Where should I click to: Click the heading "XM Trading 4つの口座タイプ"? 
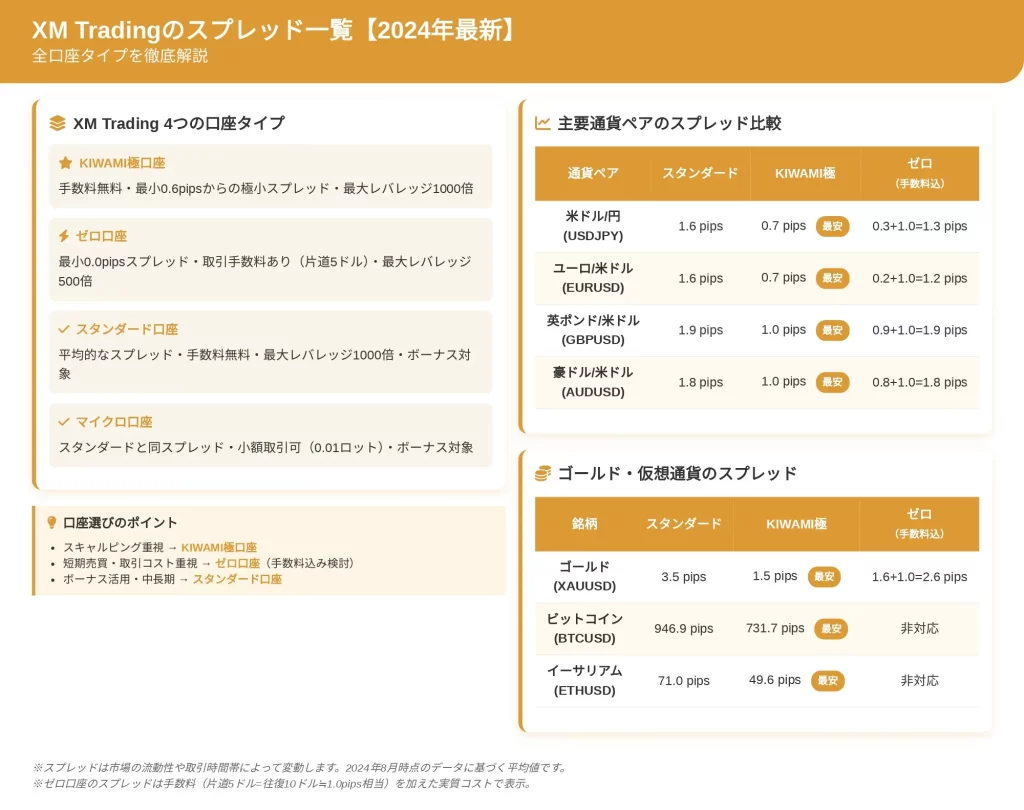179,123
